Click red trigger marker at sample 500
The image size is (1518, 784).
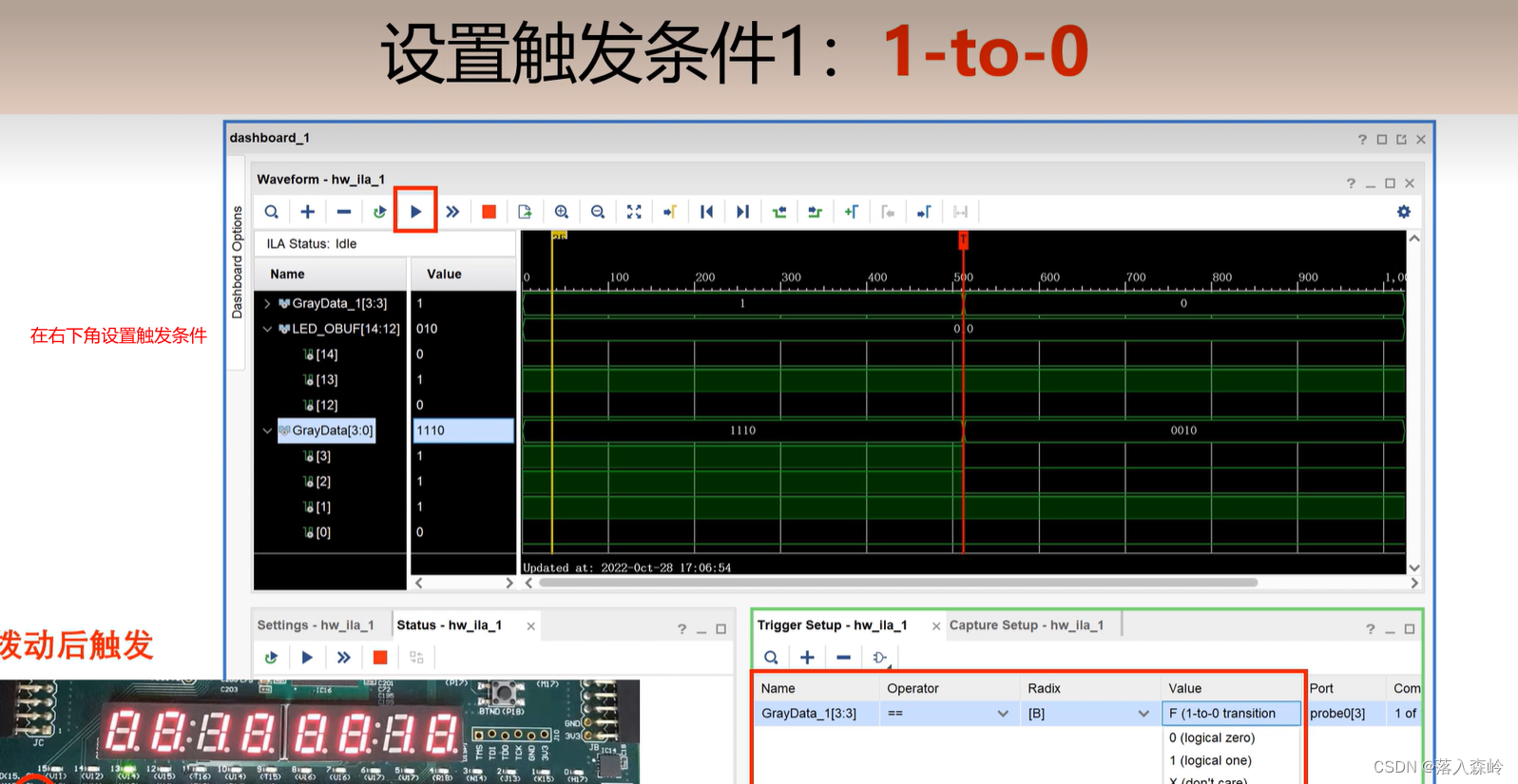pos(963,240)
